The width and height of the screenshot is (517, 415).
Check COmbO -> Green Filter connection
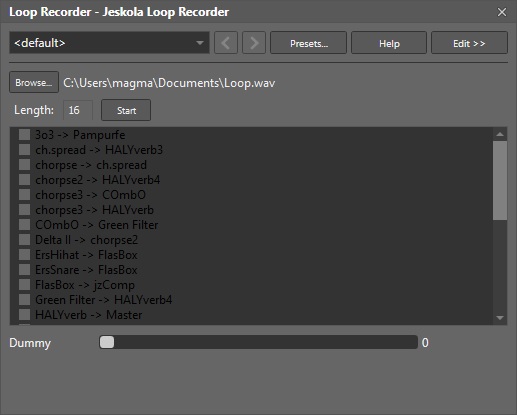(24, 225)
